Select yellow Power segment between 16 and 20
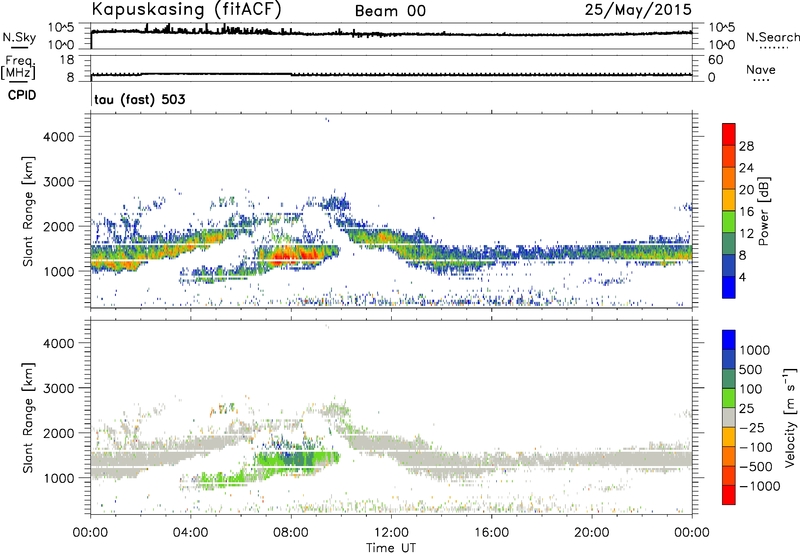Screen dimensions: 800x554 [729, 200]
